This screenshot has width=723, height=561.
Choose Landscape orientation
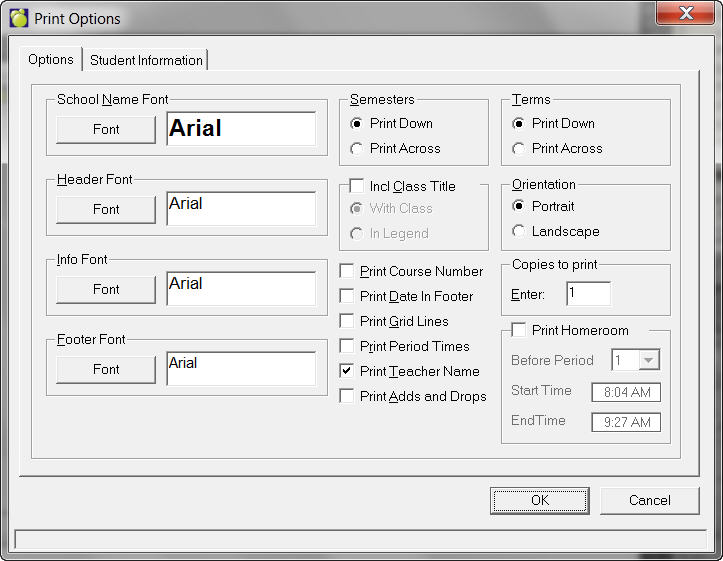pyautogui.click(x=518, y=231)
